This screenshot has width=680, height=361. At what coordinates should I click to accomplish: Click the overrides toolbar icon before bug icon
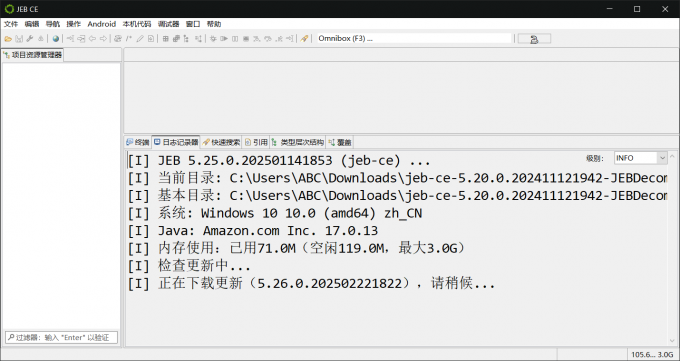[198, 39]
